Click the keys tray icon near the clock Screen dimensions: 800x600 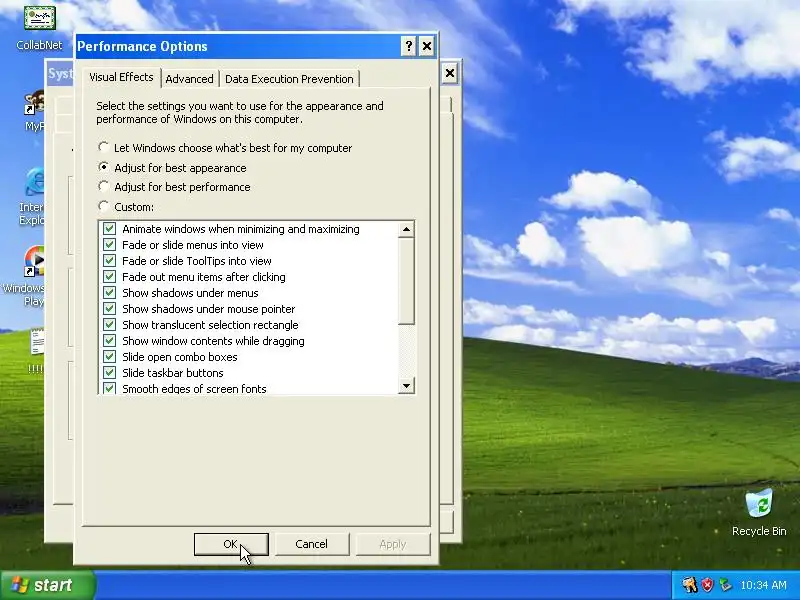pos(690,585)
